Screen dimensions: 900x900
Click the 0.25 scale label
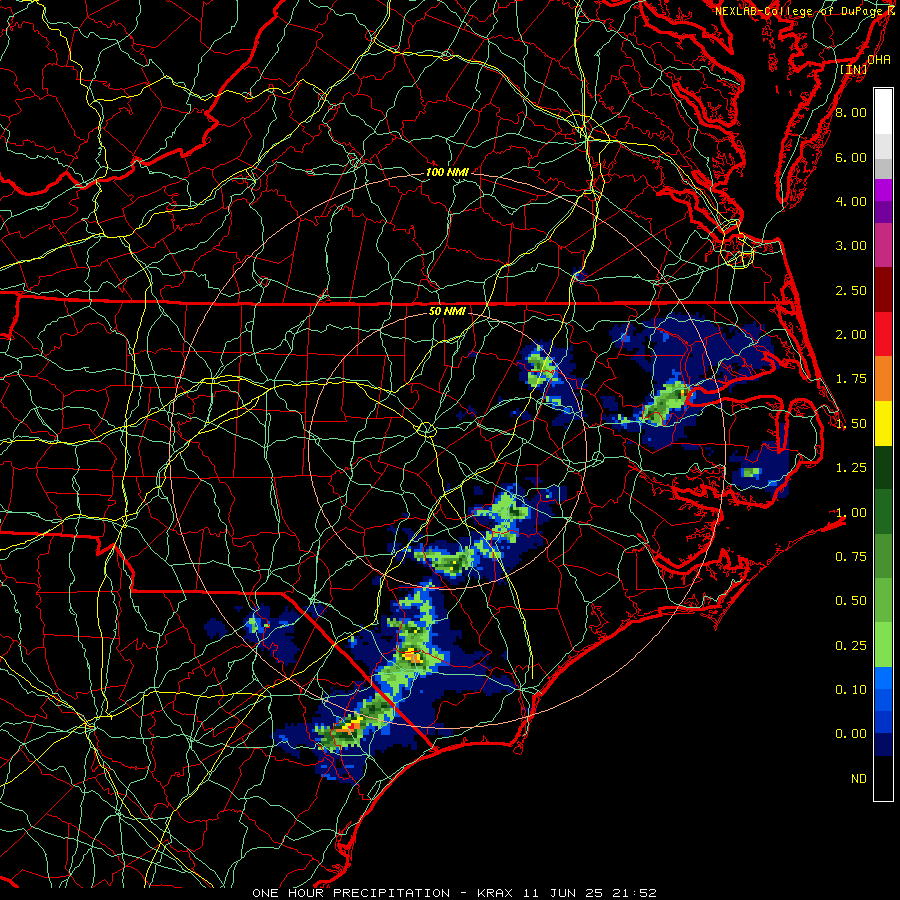click(x=851, y=645)
